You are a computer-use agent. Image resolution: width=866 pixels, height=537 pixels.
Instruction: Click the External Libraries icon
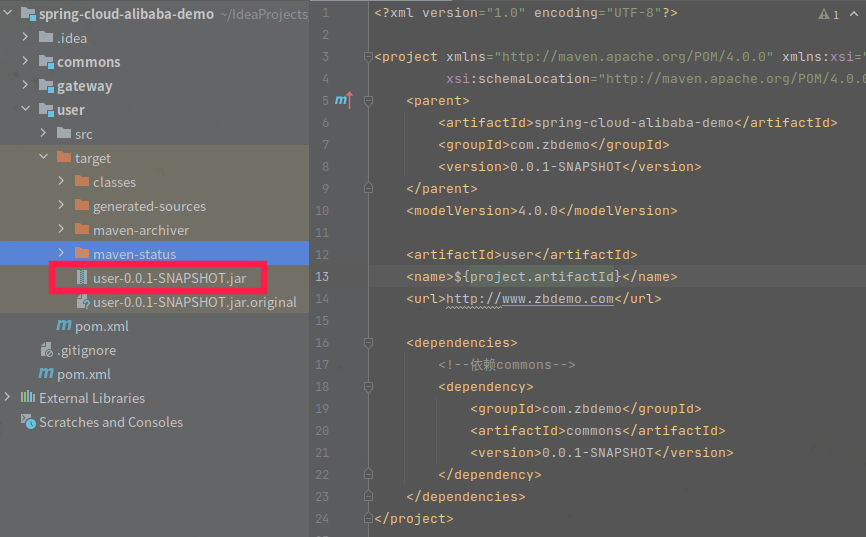[28, 397]
